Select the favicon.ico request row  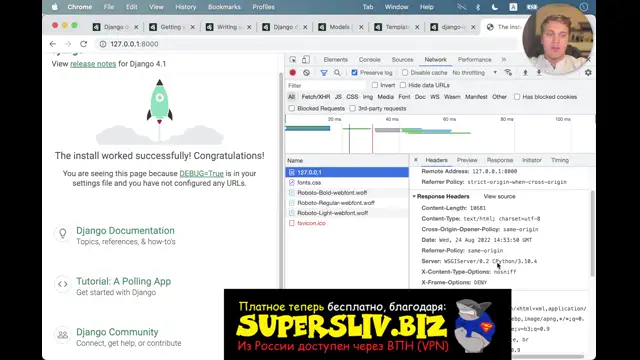[347, 223]
